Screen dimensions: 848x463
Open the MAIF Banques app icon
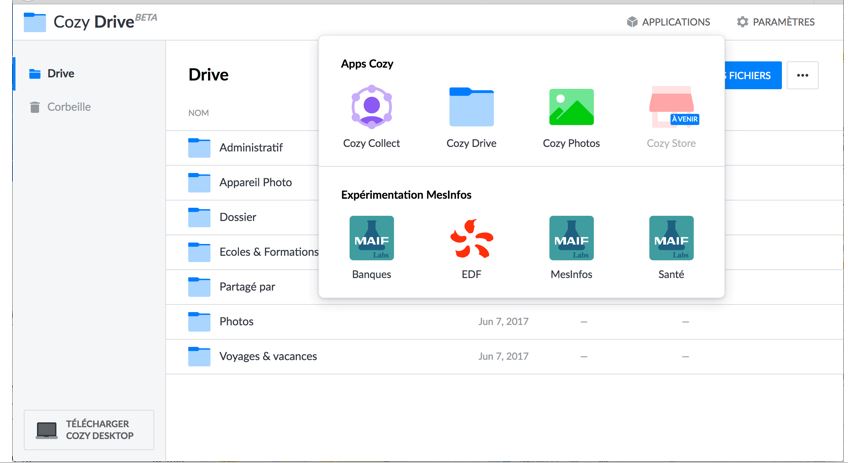coord(372,238)
